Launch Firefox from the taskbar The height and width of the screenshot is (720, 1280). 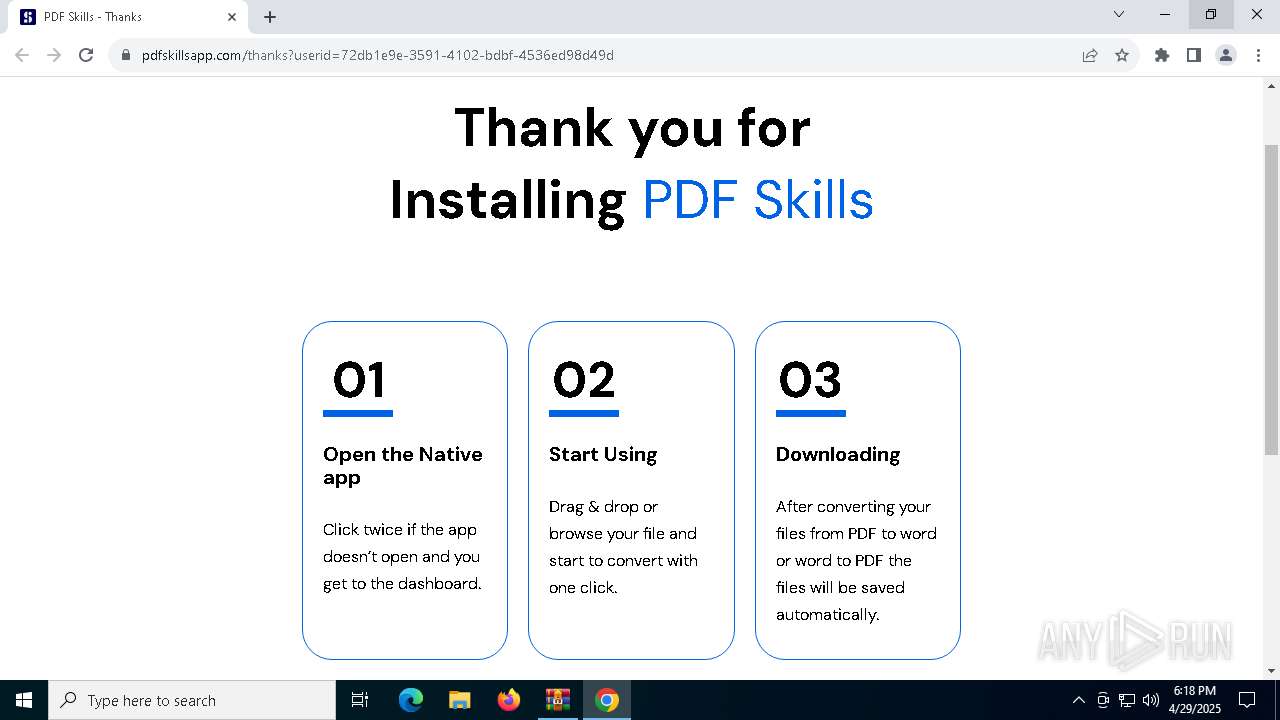tap(509, 700)
